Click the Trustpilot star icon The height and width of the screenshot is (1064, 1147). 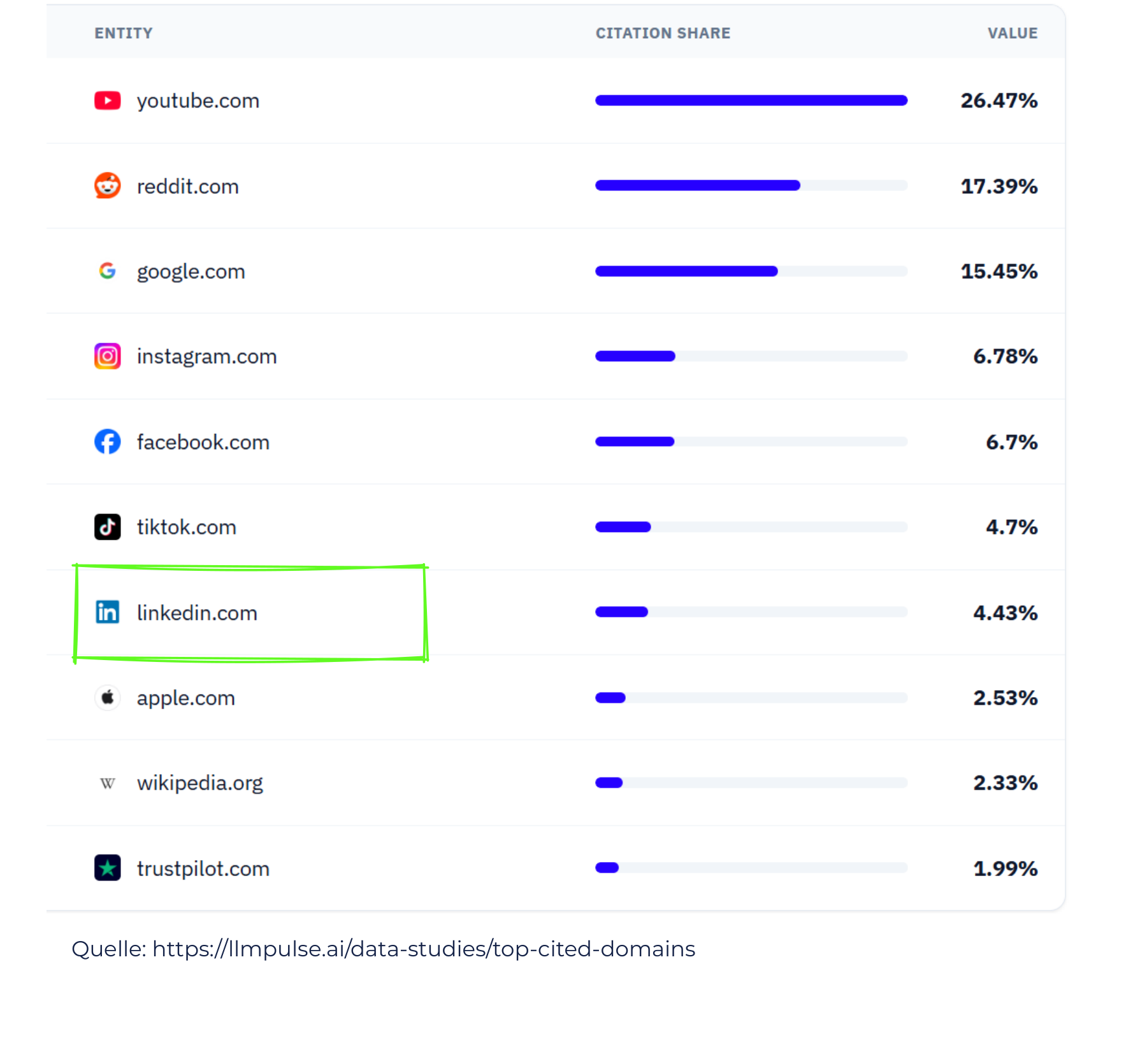107,868
